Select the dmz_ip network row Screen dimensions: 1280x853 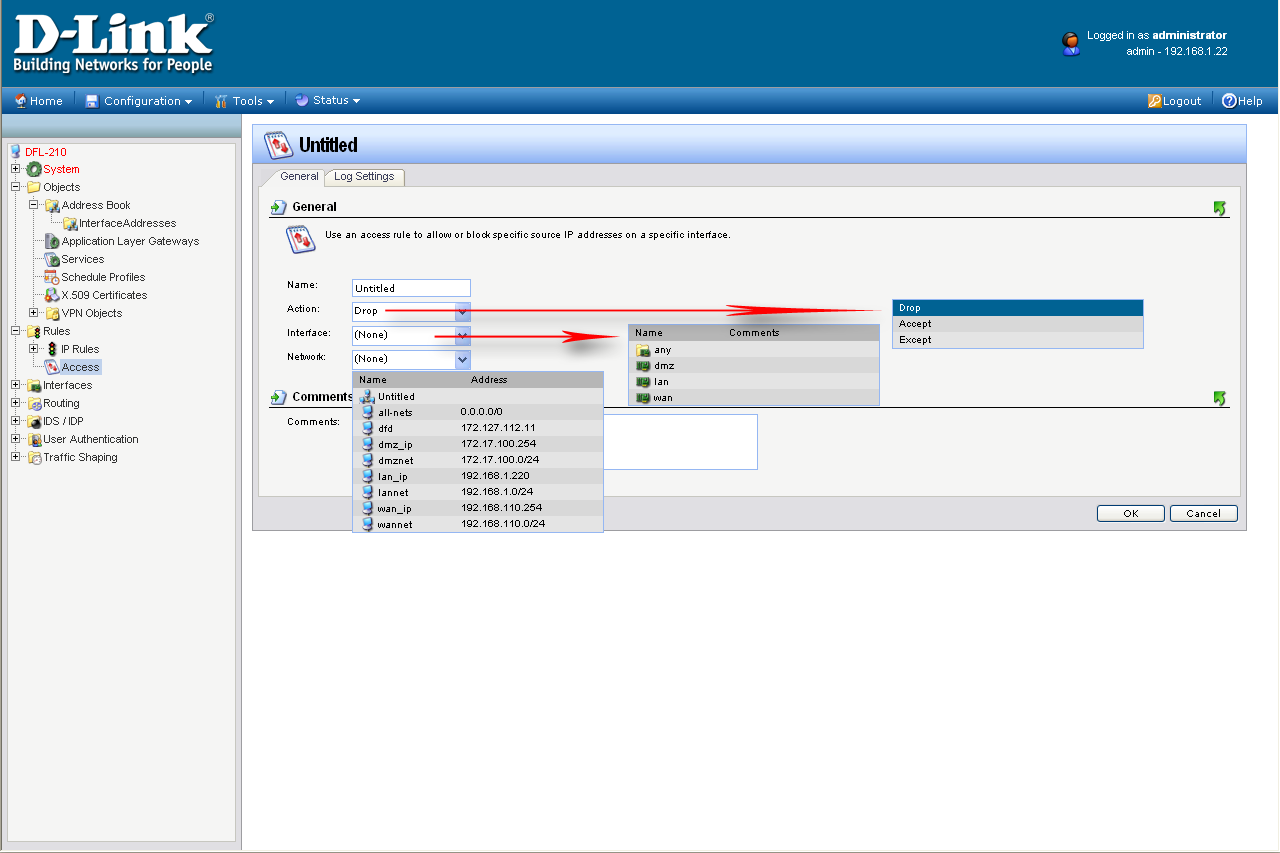[478, 445]
